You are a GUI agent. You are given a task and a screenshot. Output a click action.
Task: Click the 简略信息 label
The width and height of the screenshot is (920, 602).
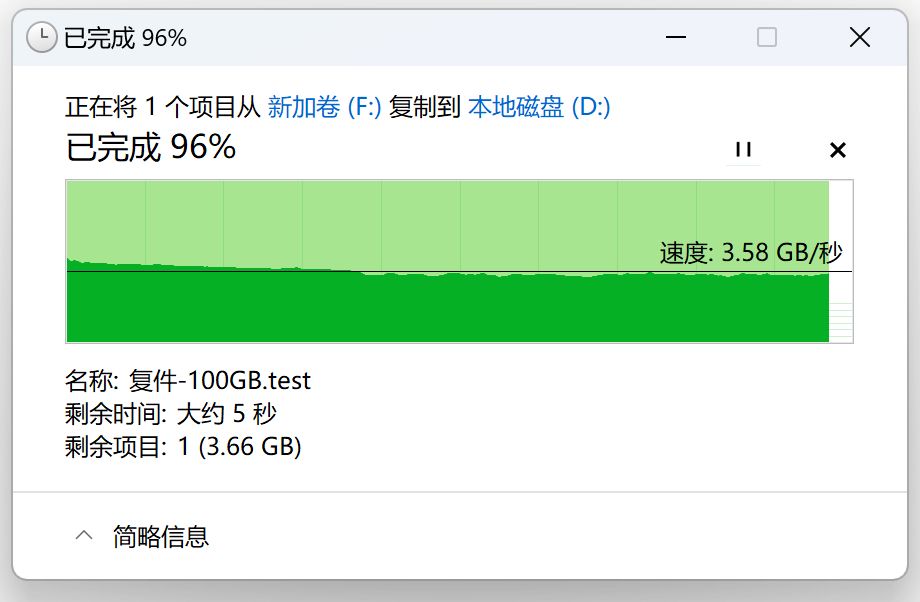point(161,536)
